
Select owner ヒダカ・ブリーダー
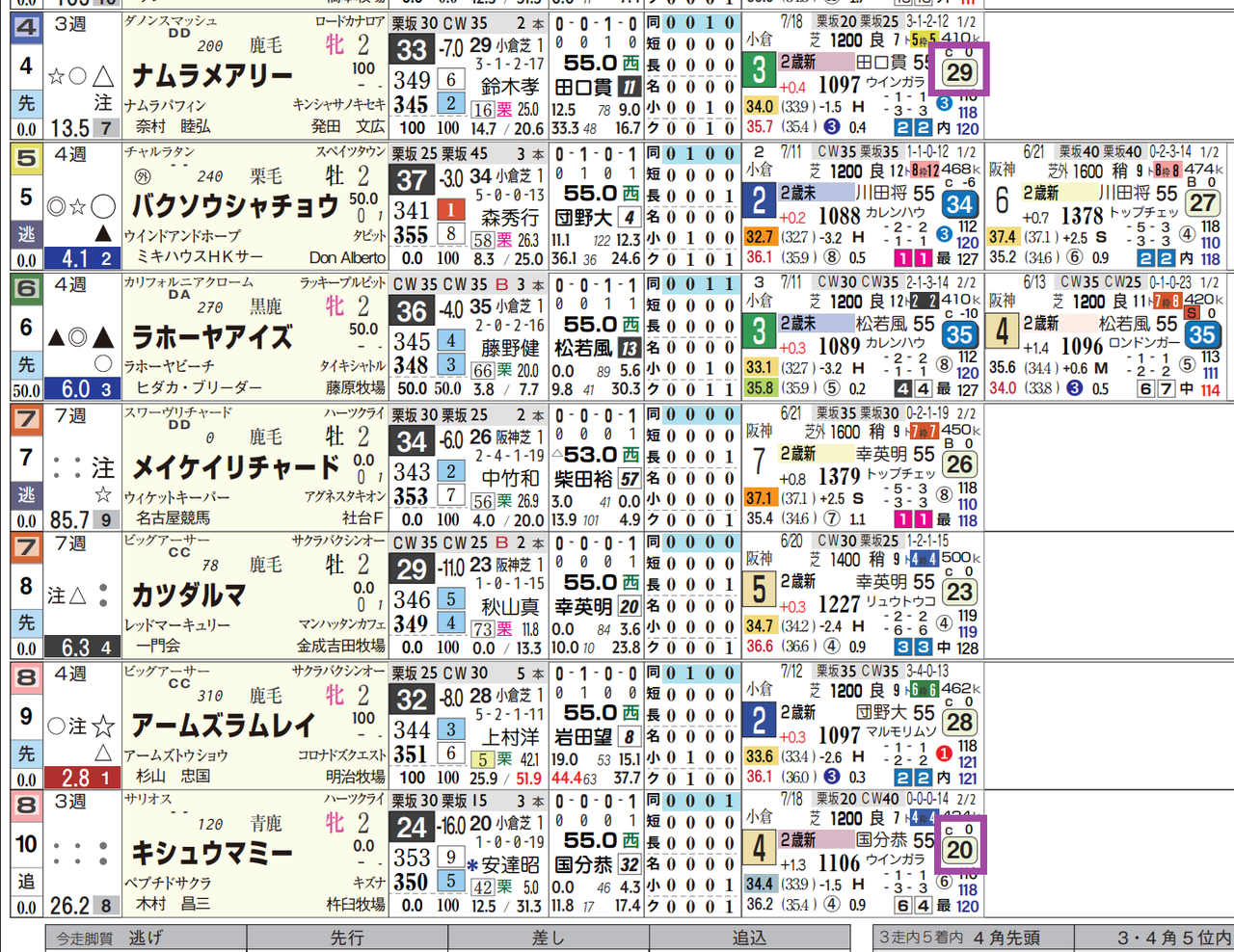pos(200,388)
